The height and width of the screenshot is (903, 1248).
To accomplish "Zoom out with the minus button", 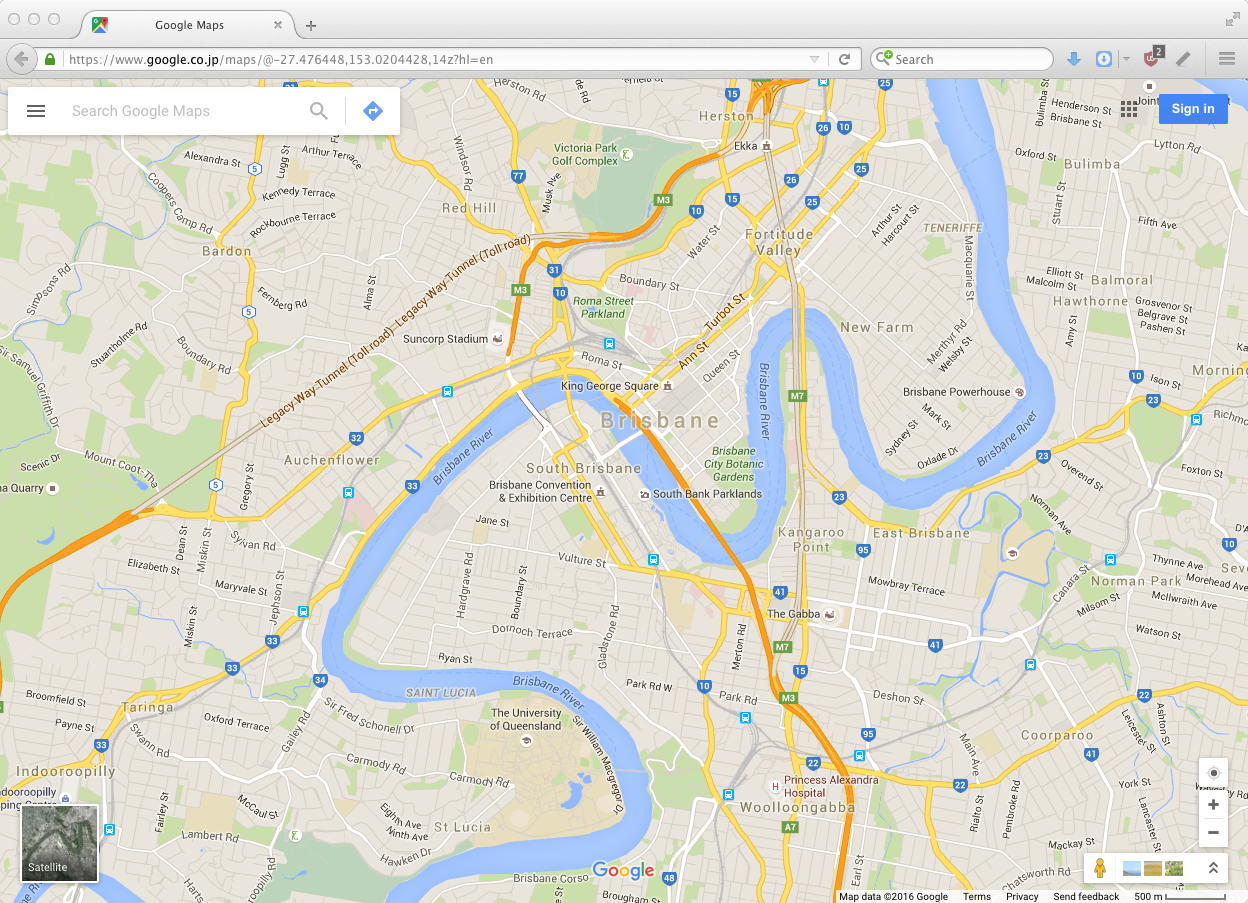I will (1213, 832).
